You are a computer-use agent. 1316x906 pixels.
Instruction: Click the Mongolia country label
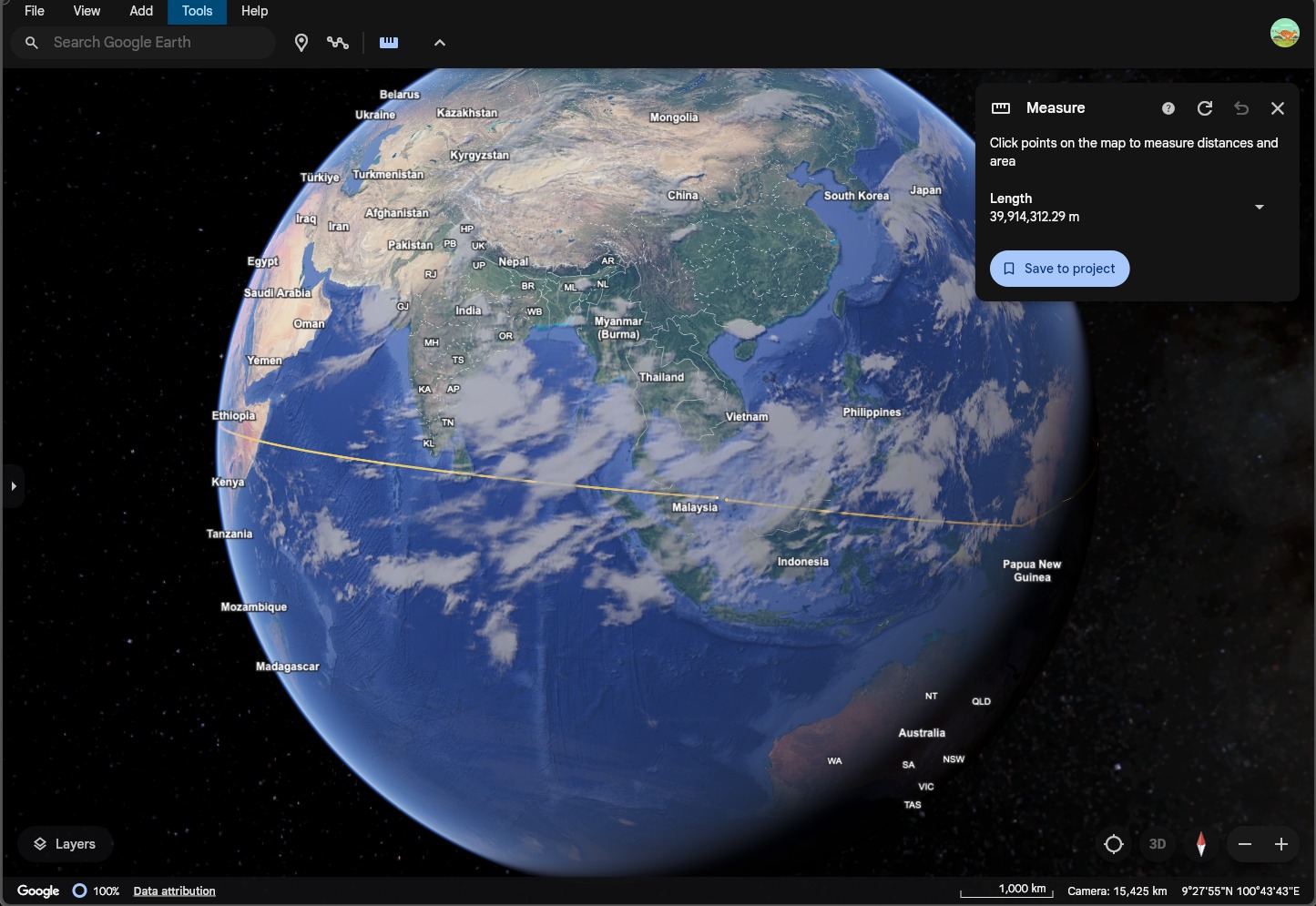point(674,117)
